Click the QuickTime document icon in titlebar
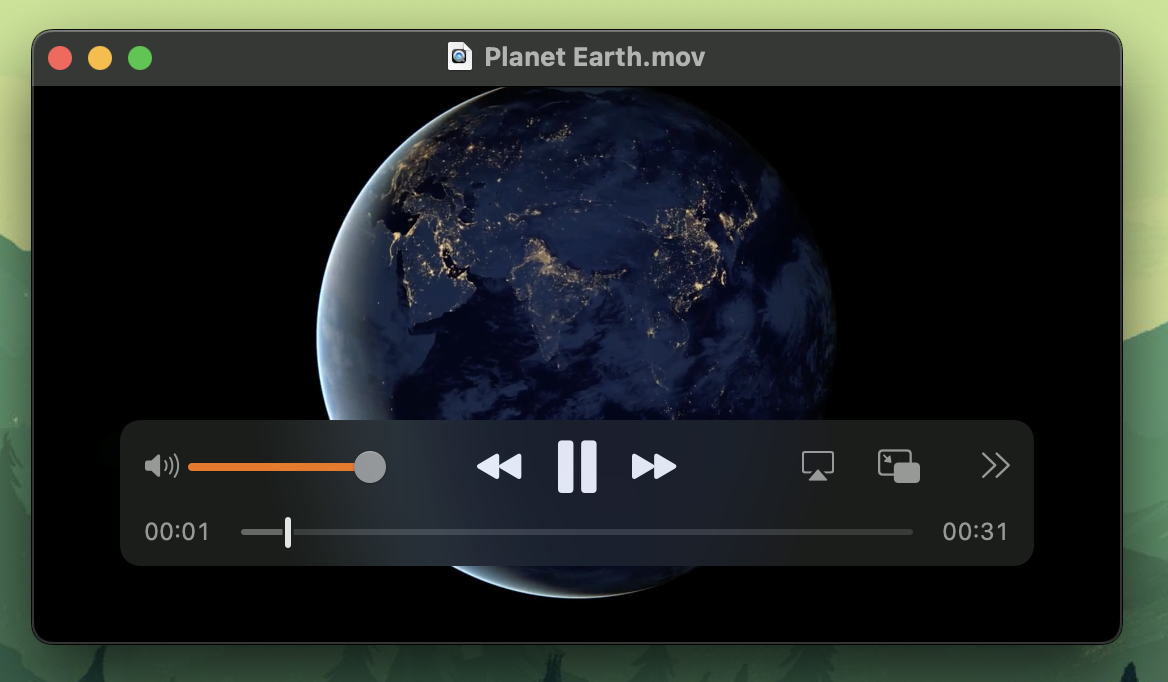This screenshot has width=1168, height=682. coord(459,56)
